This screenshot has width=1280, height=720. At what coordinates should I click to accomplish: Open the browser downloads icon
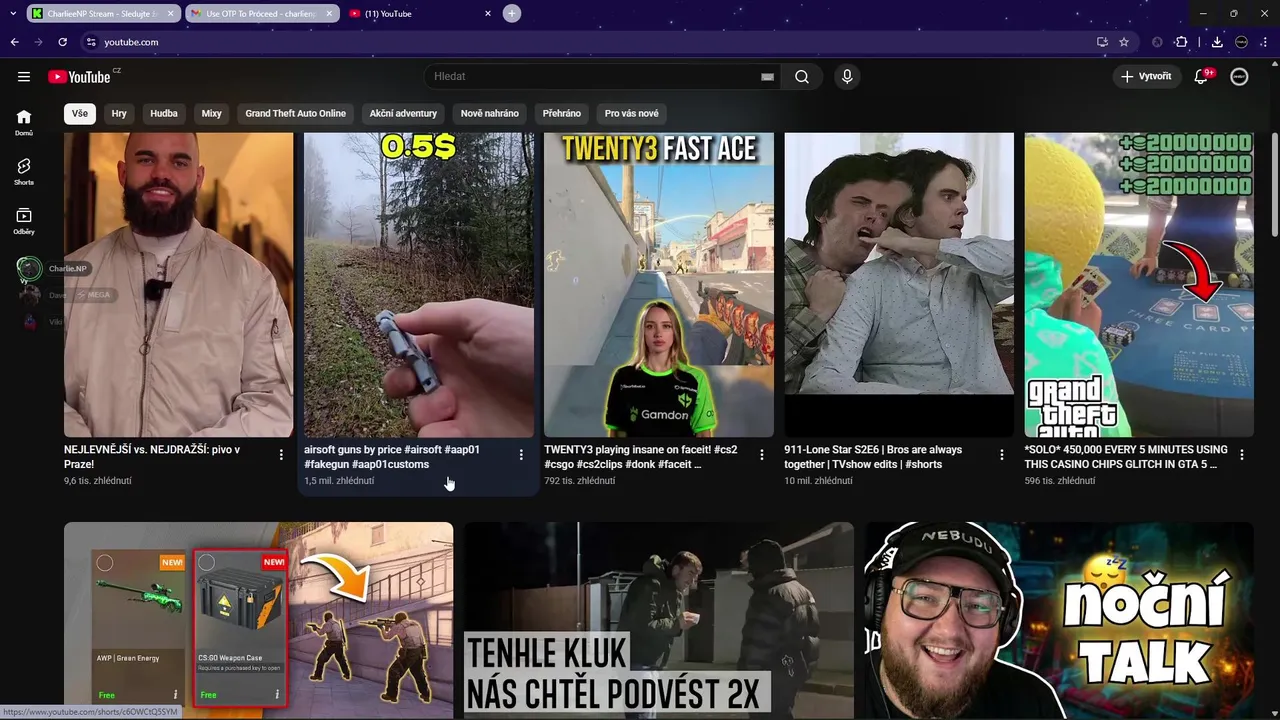click(1217, 42)
